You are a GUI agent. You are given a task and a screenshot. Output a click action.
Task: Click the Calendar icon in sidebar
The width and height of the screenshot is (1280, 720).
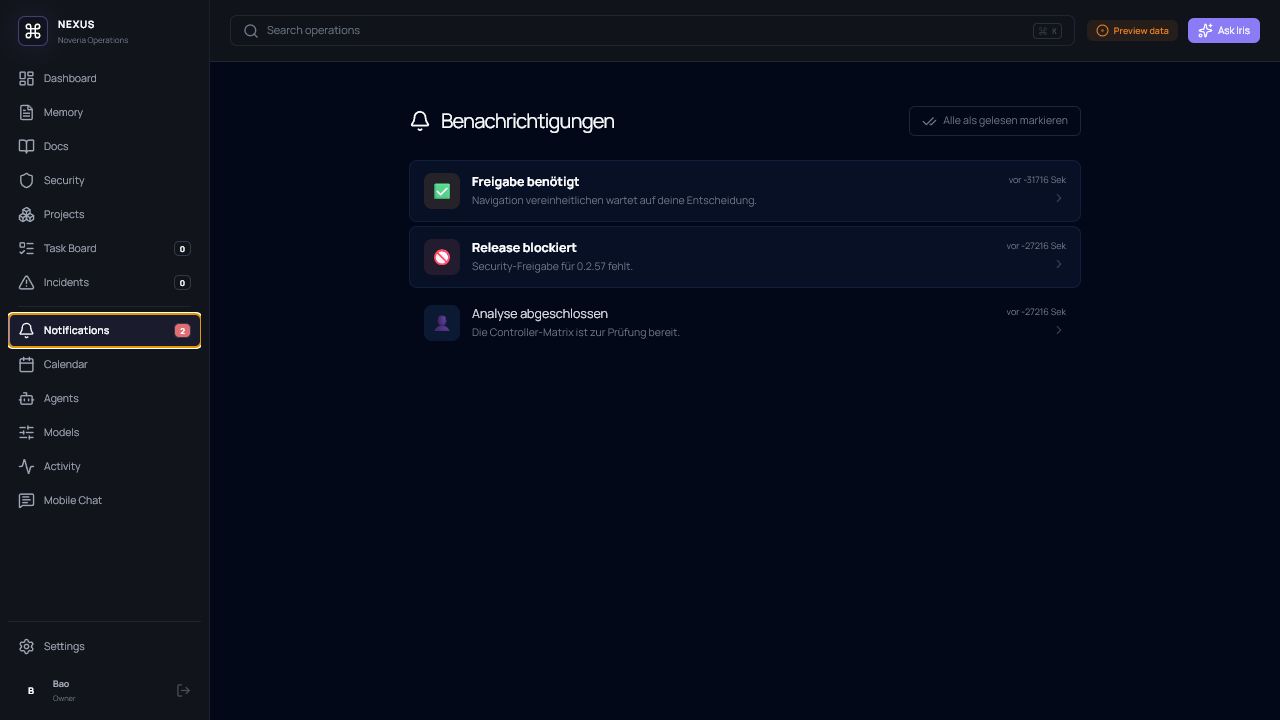pyautogui.click(x=27, y=364)
